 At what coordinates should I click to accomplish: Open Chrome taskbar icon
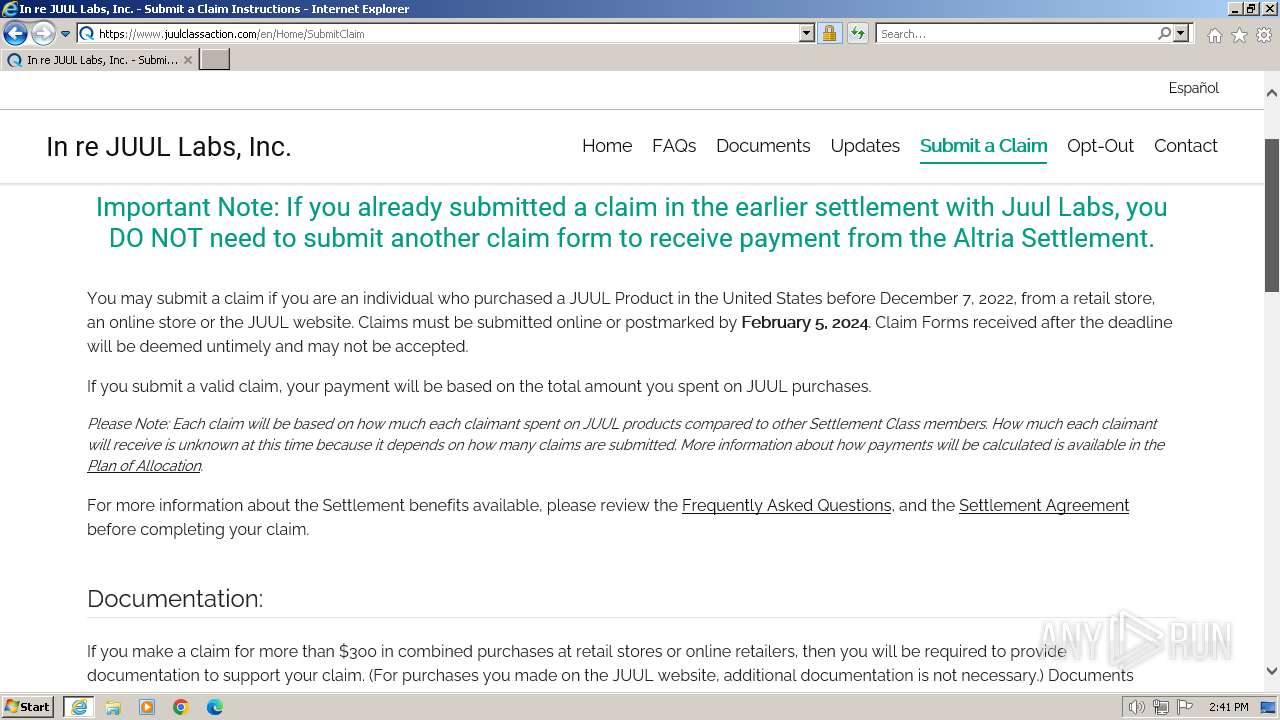pyautogui.click(x=181, y=707)
